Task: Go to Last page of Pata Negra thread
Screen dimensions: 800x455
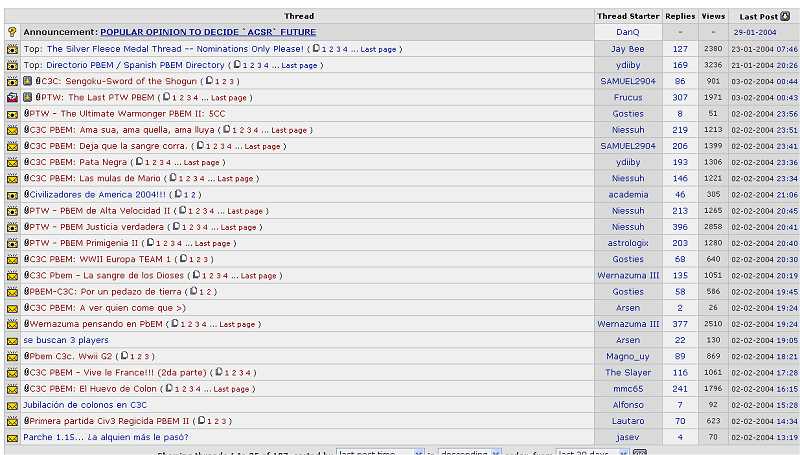Action: click(x=201, y=162)
